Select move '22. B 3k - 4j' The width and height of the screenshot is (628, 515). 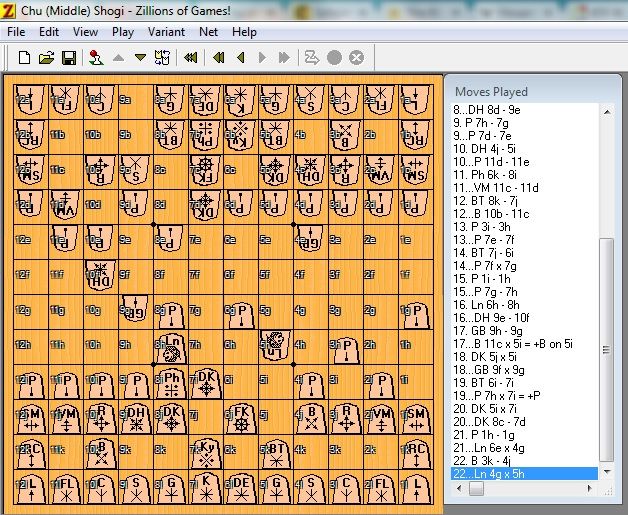(x=482, y=461)
